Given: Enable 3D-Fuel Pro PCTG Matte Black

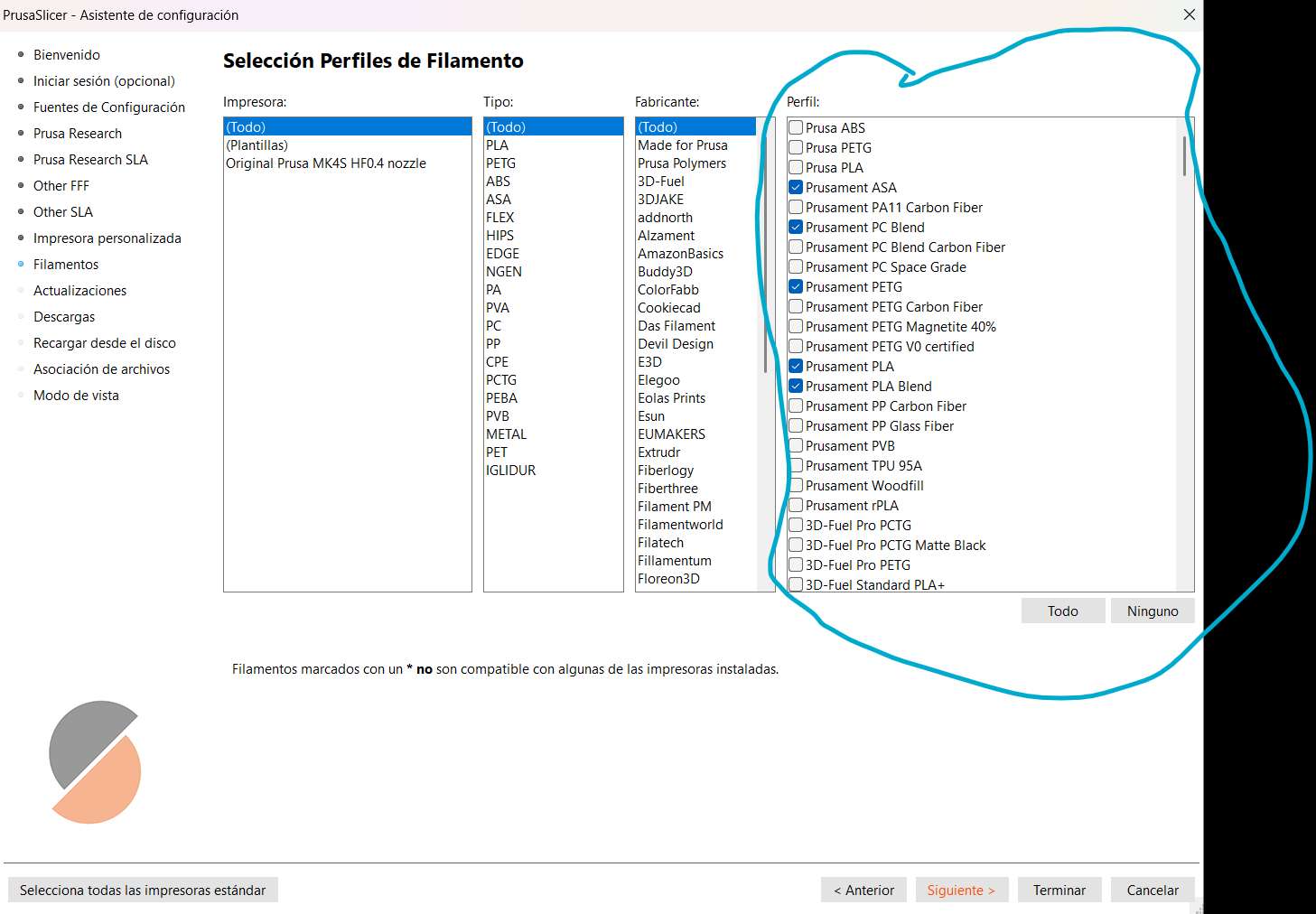Looking at the screenshot, I should [796, 545].
